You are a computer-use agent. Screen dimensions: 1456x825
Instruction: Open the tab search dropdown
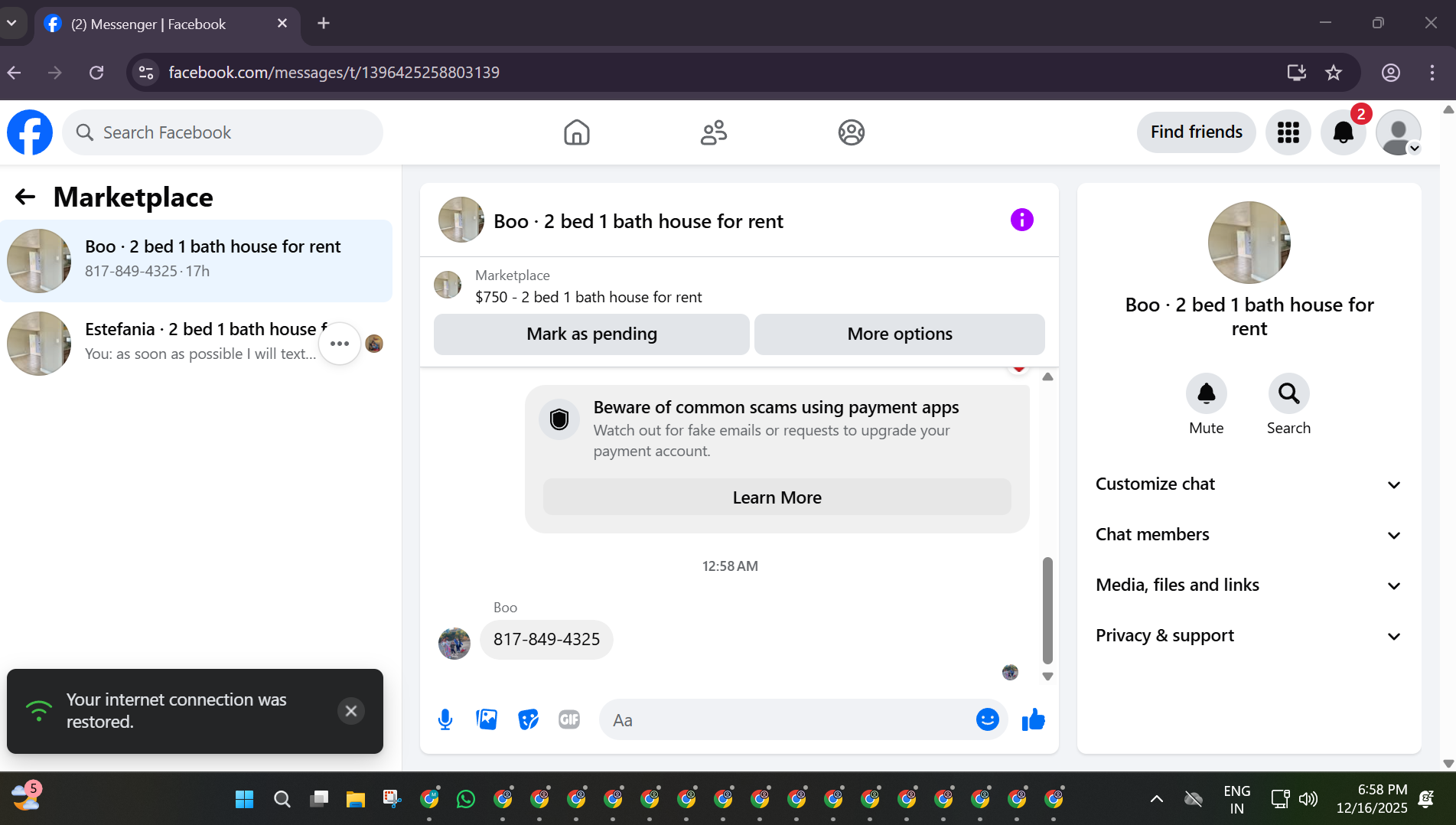pos(11,23)
